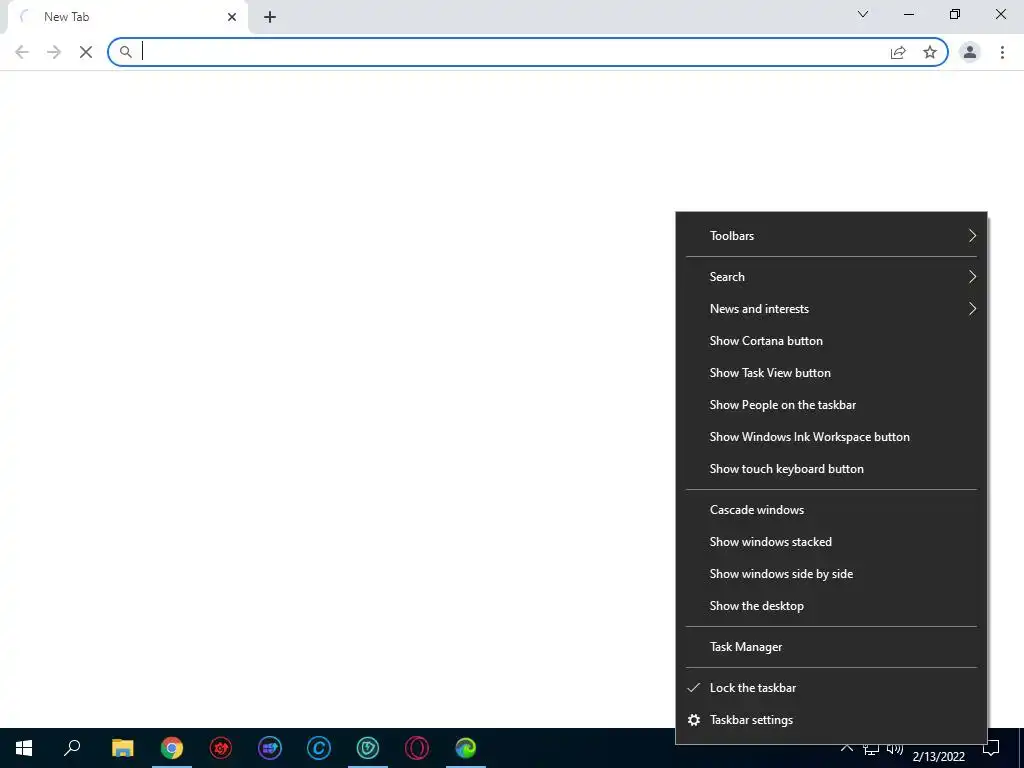Toggle Show Cortana button
This screenshot has width=1024, height=768.
[831, 341]
